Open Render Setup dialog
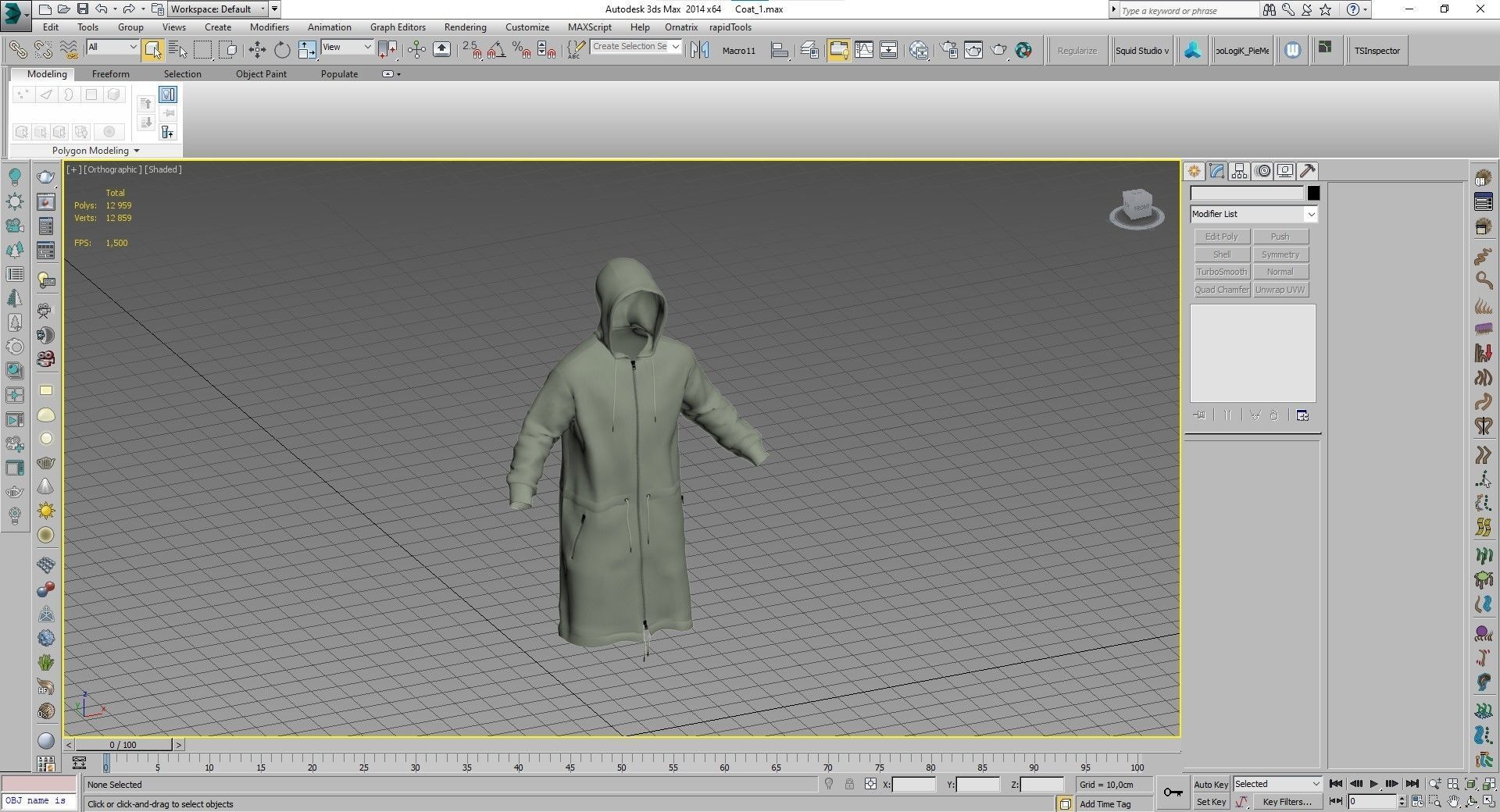The image size is (1500, 812). 948,50
